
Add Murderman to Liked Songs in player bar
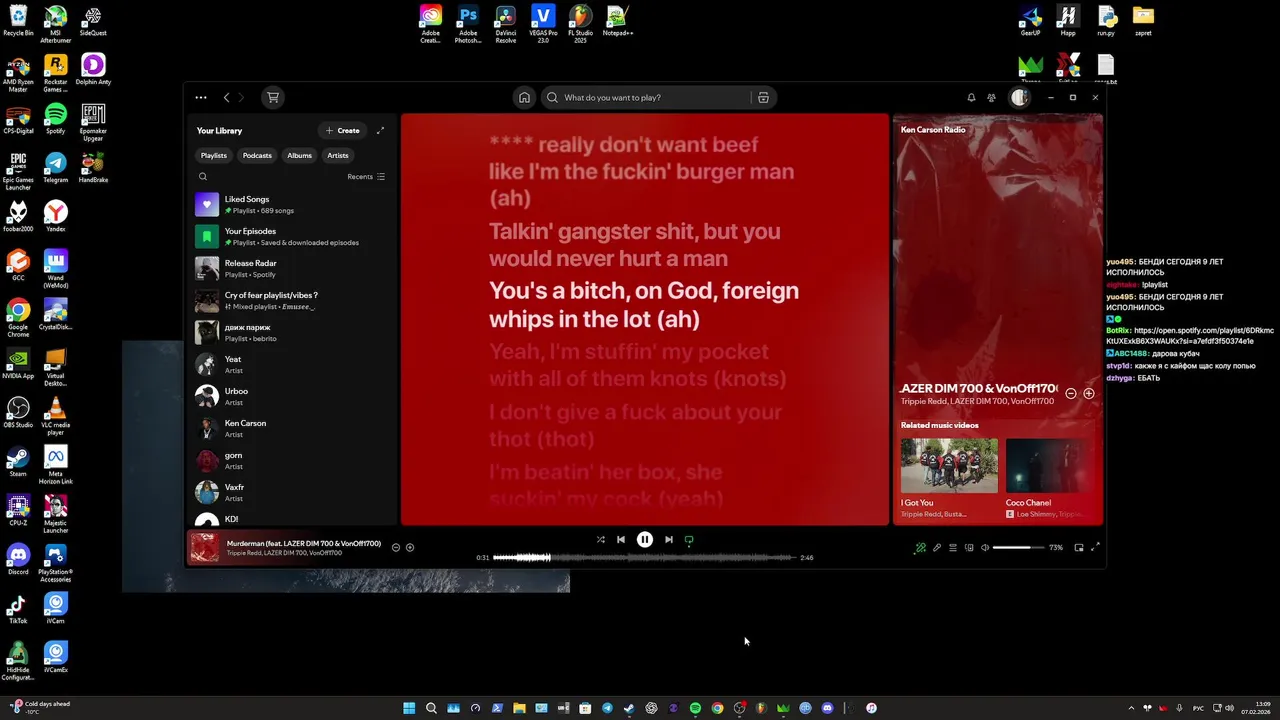410,548
